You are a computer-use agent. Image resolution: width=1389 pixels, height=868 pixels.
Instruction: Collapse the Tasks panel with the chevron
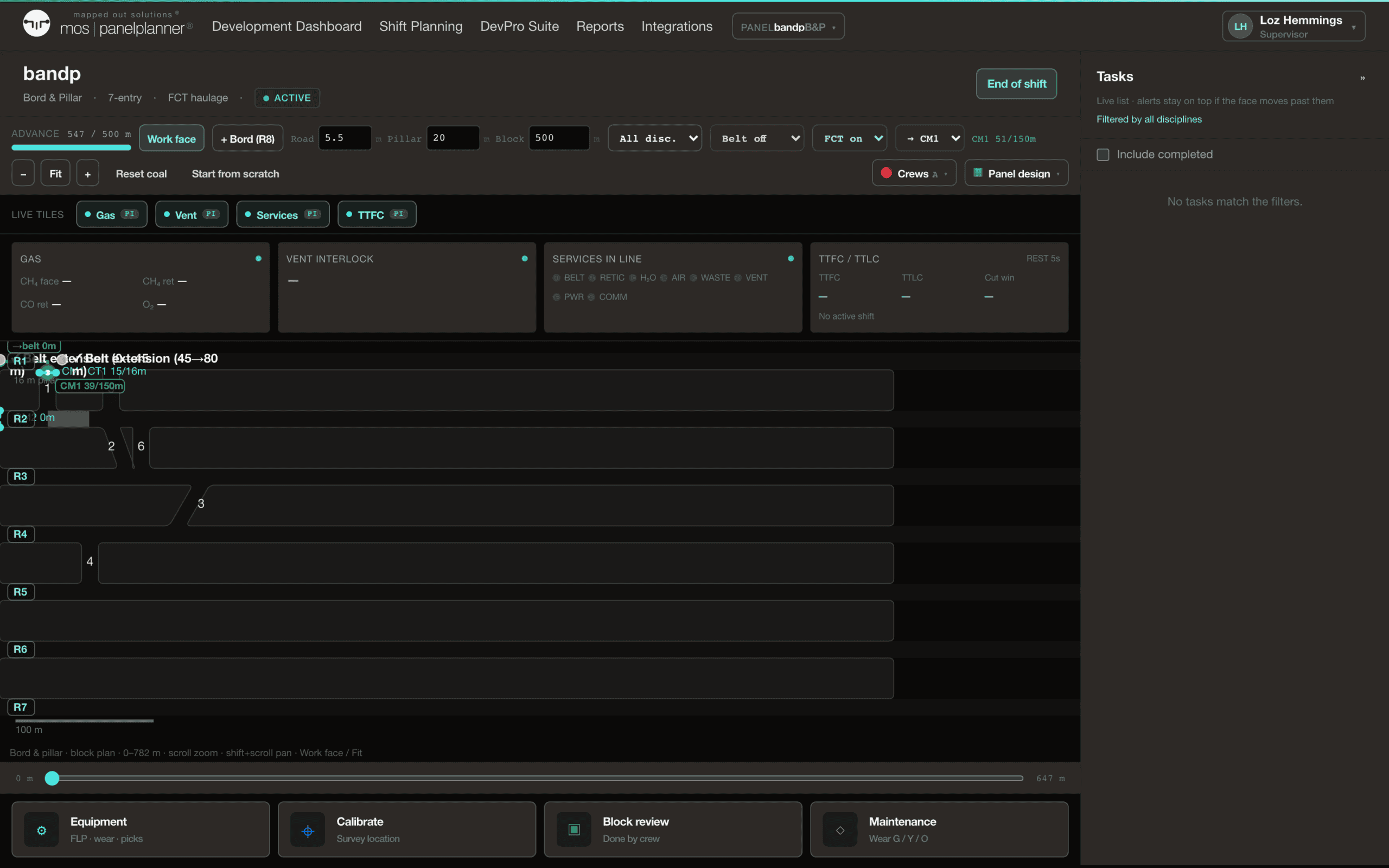(x=1362, y=78)
